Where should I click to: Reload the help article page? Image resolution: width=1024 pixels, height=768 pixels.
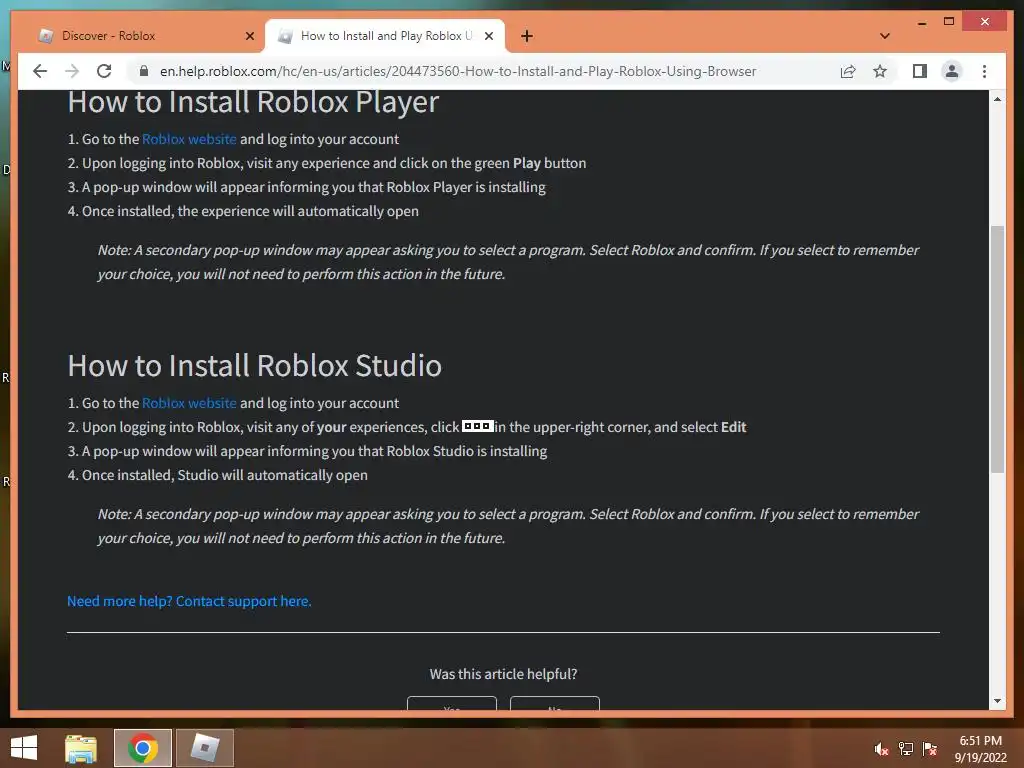point(104,71)
